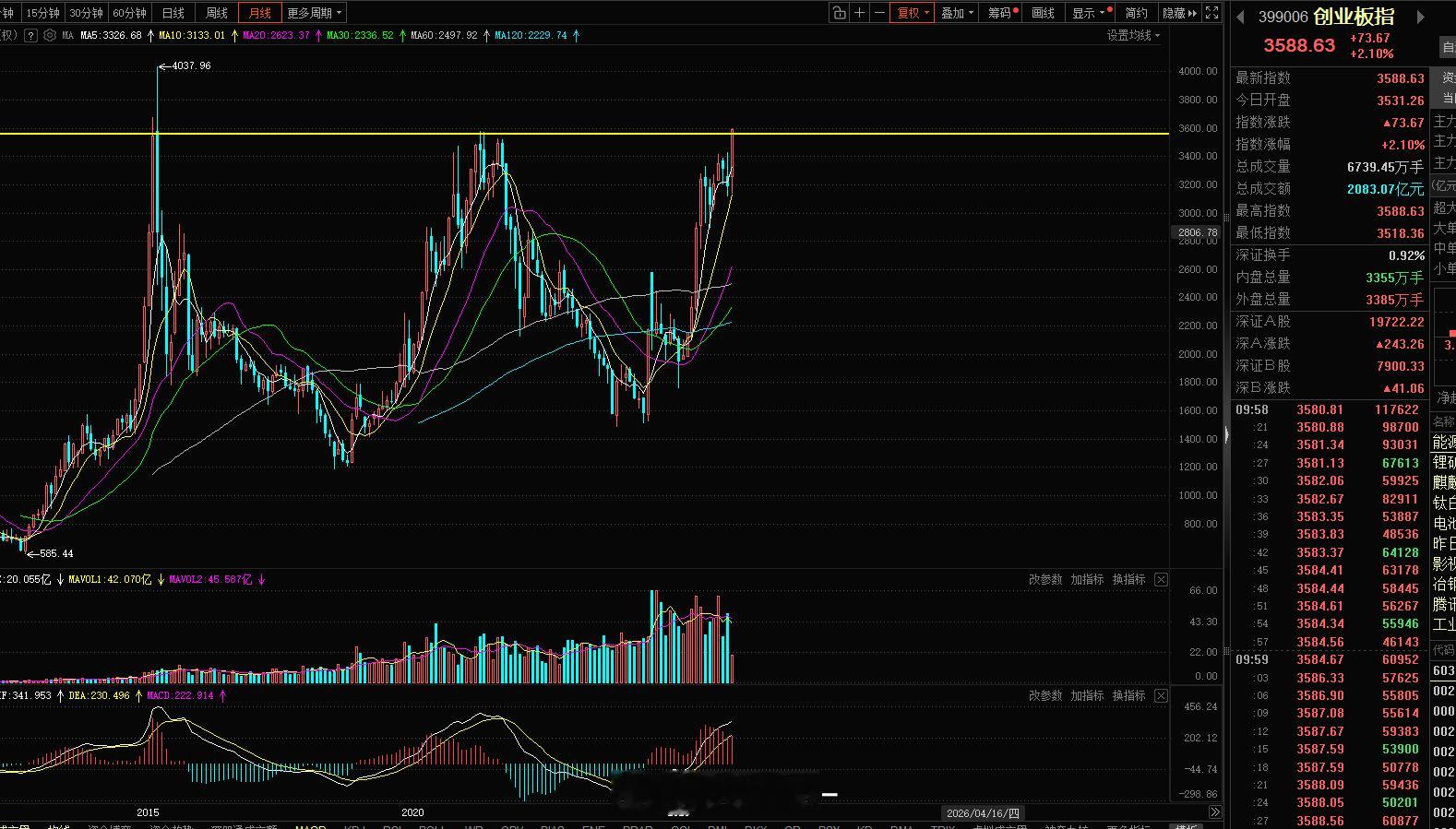Switch to 60分钟 period
Screen dimensions: 1456x829
point(129,13)
